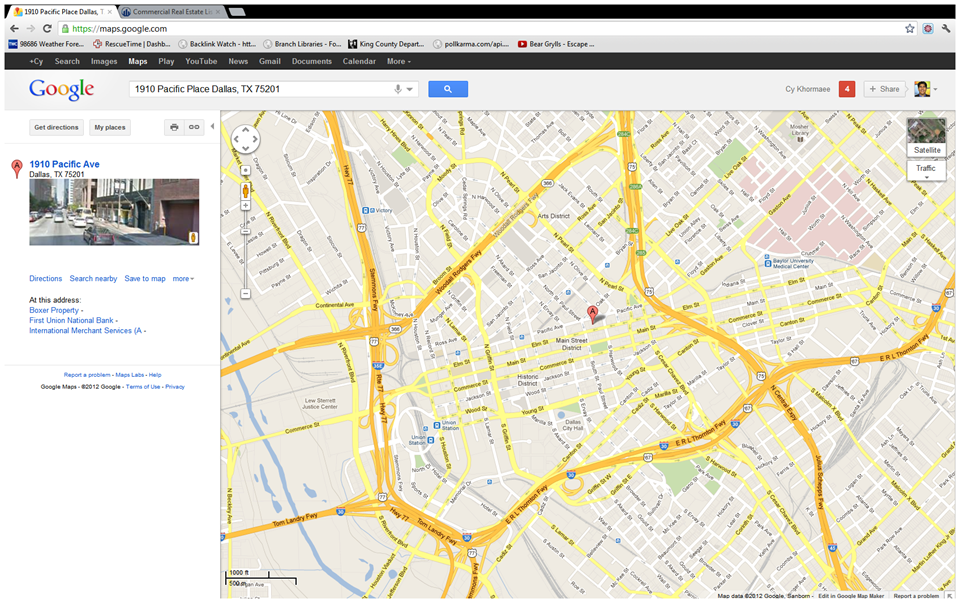The image size is (960, 603).
Task: Pan map down with compass arrow
Action: (246, 149)
